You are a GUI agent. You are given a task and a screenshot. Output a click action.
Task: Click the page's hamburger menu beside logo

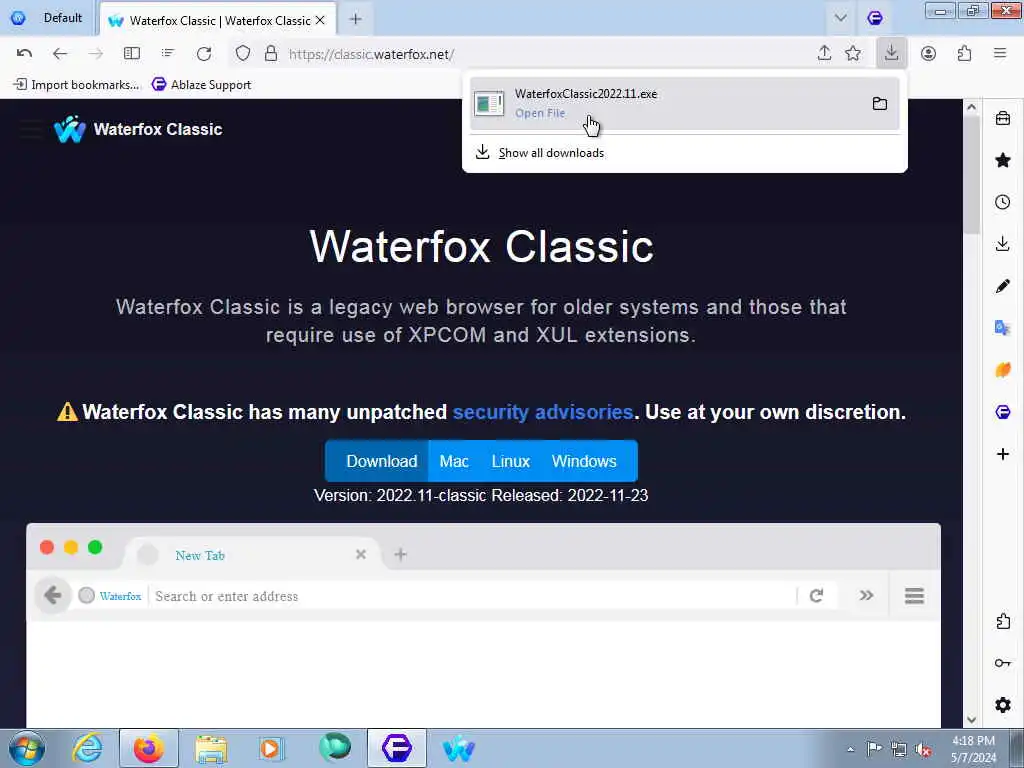pos(30,129)
